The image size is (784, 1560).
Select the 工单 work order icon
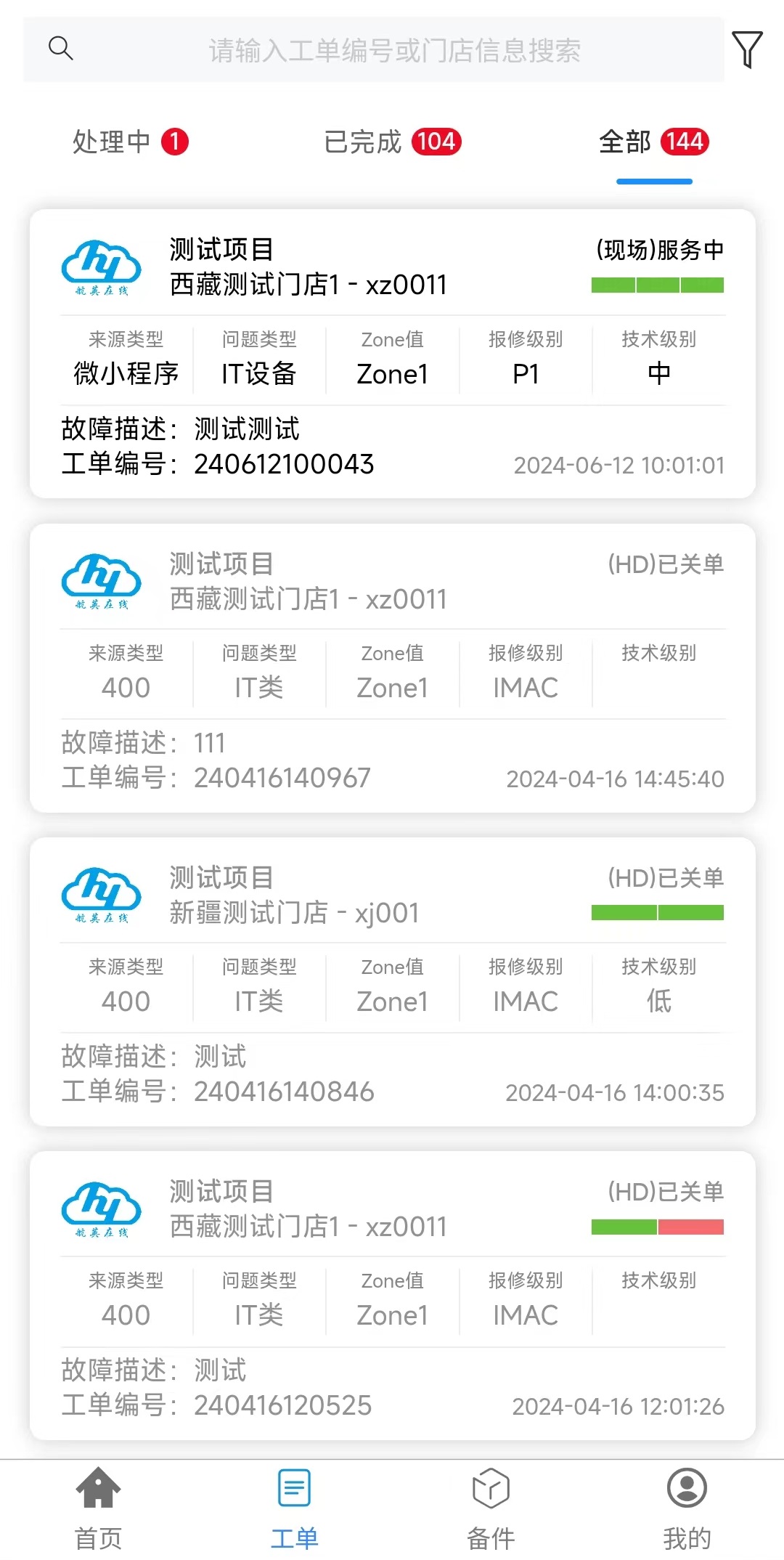294,1488
